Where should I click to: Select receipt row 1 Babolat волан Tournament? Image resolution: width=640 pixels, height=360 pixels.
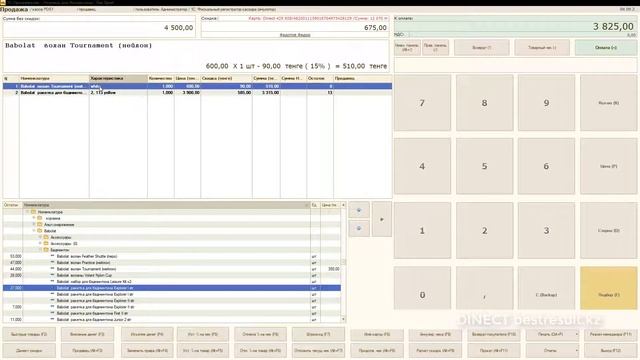pos(198,86)
